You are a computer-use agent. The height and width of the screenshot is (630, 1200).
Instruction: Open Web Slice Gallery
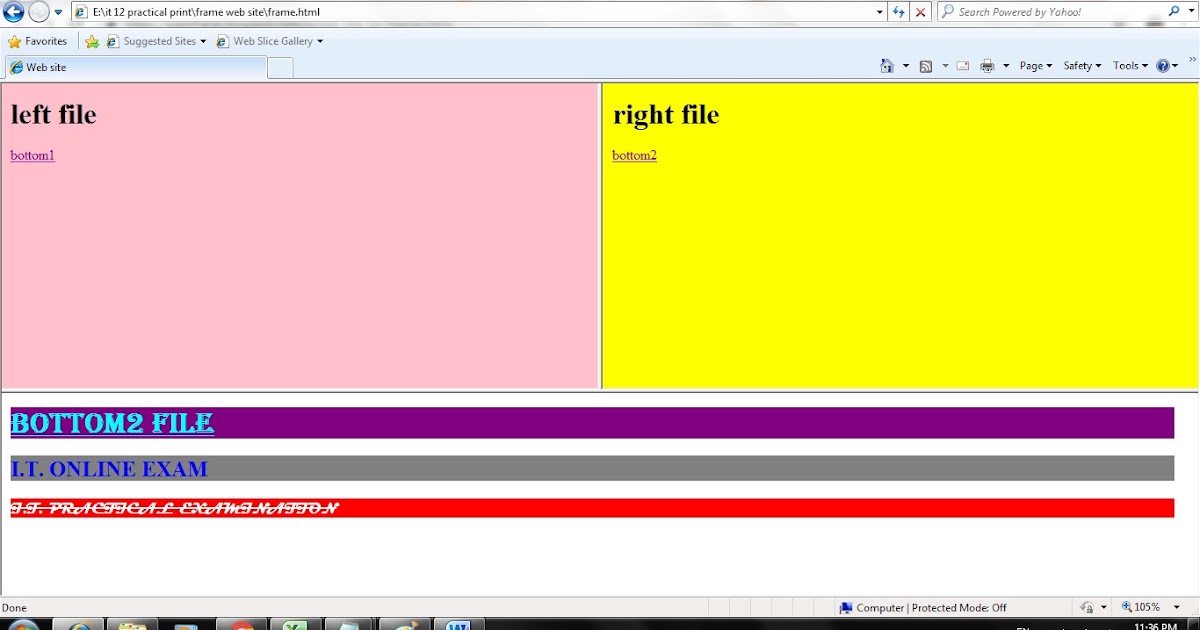[x=269, y=41]
